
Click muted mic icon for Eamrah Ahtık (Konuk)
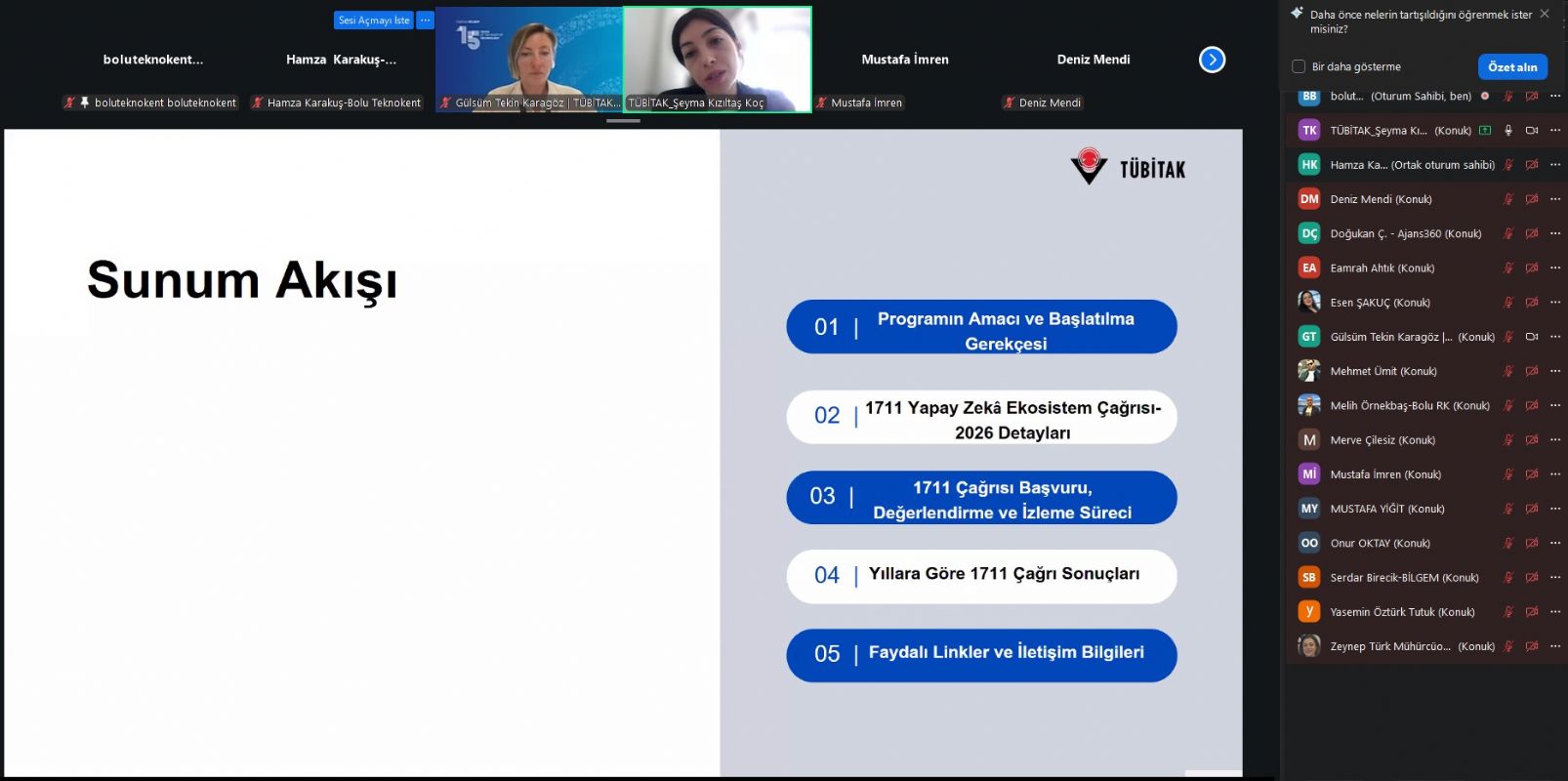(x=1508, y=267)
